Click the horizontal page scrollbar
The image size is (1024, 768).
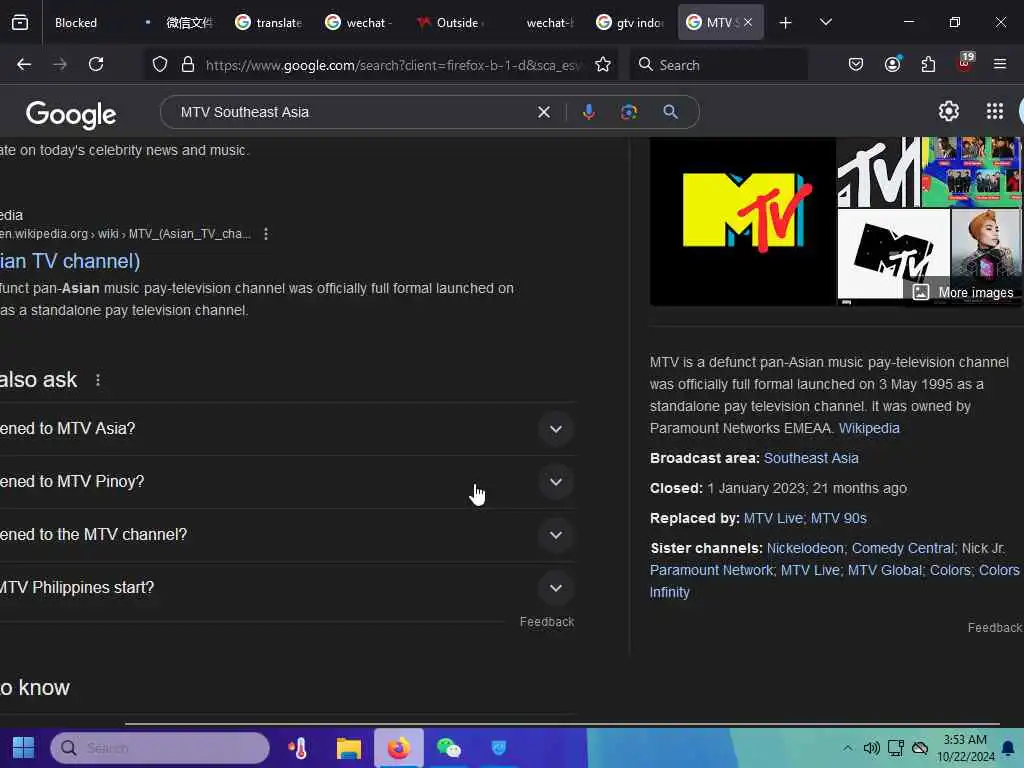click(x=562, y=724)
